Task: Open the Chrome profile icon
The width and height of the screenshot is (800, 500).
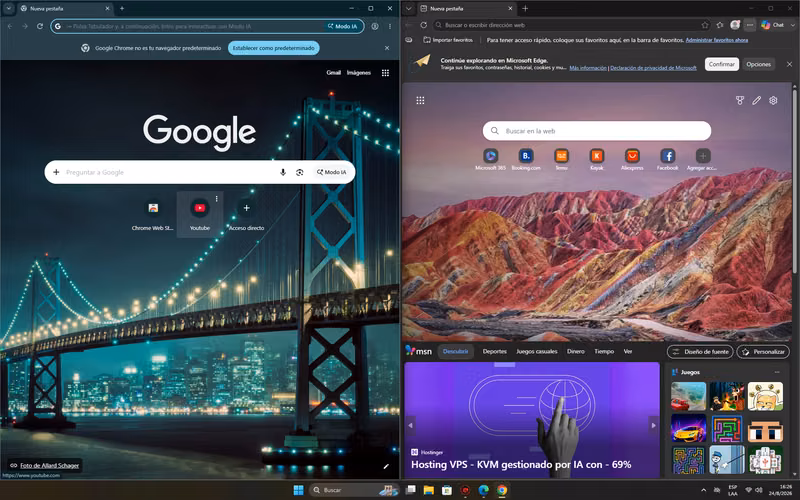Action: 375,26
